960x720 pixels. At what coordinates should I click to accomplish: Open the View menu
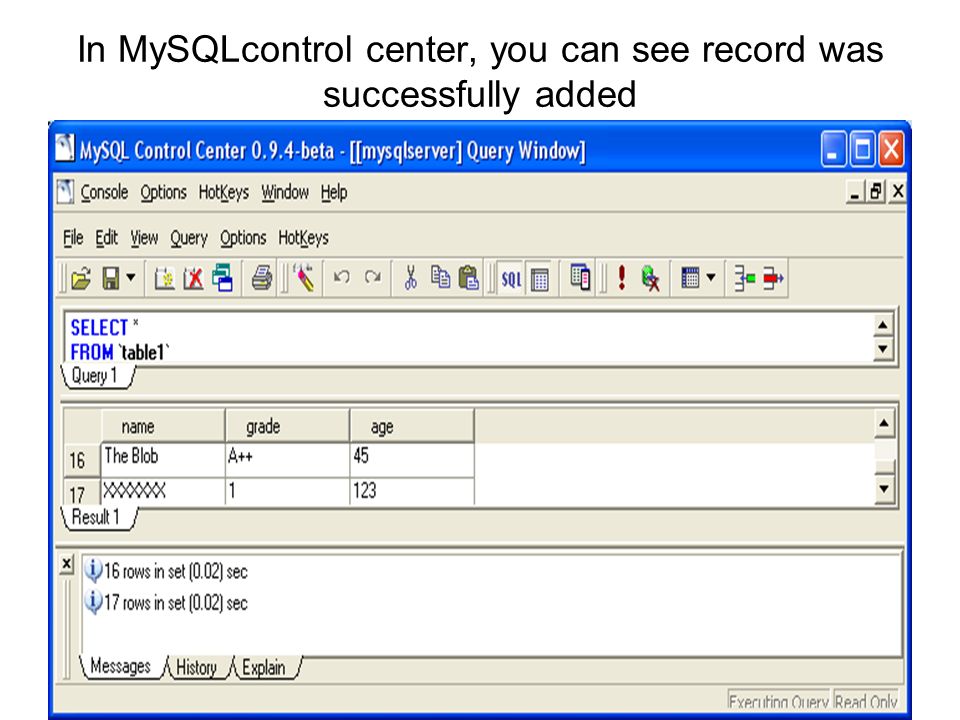point(144,238)
